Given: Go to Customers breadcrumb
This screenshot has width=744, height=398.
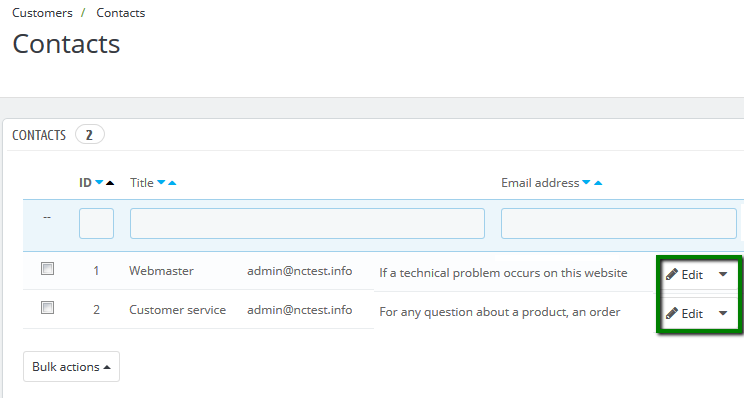Looking at the screenshot, I should (x=42, y=13).
